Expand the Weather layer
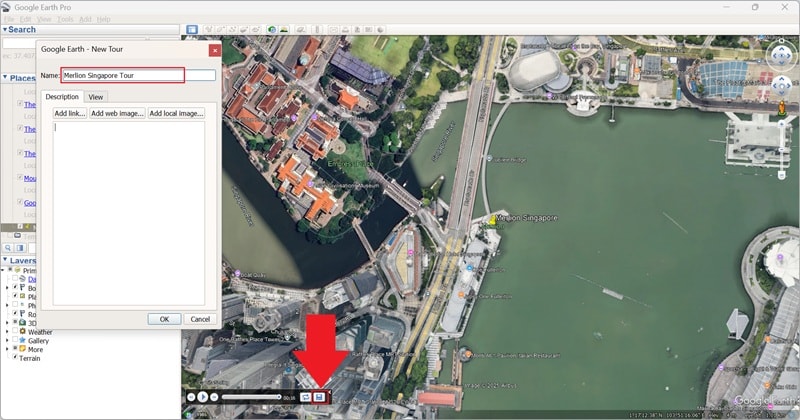Viewport: 800px width, 420px height. [7, 332]
